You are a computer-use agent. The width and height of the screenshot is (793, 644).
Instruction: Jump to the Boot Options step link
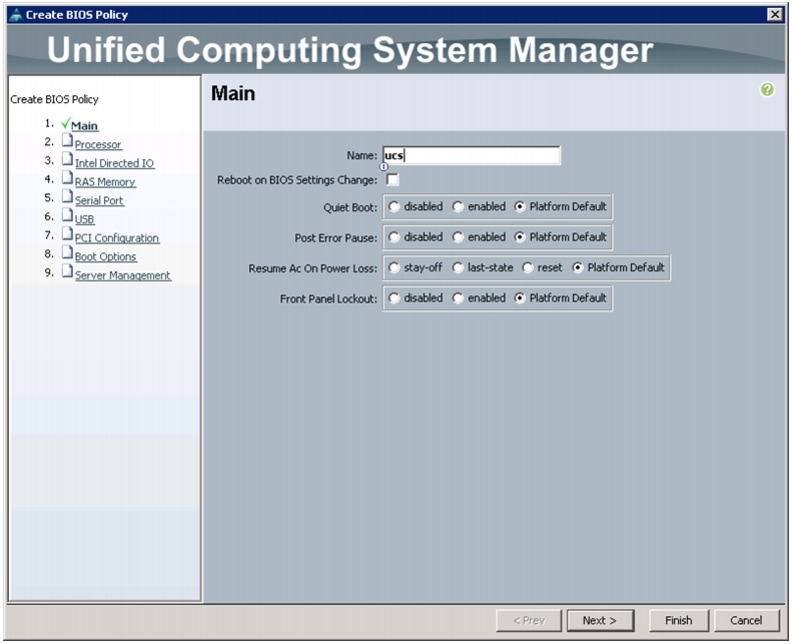[106, 257]
